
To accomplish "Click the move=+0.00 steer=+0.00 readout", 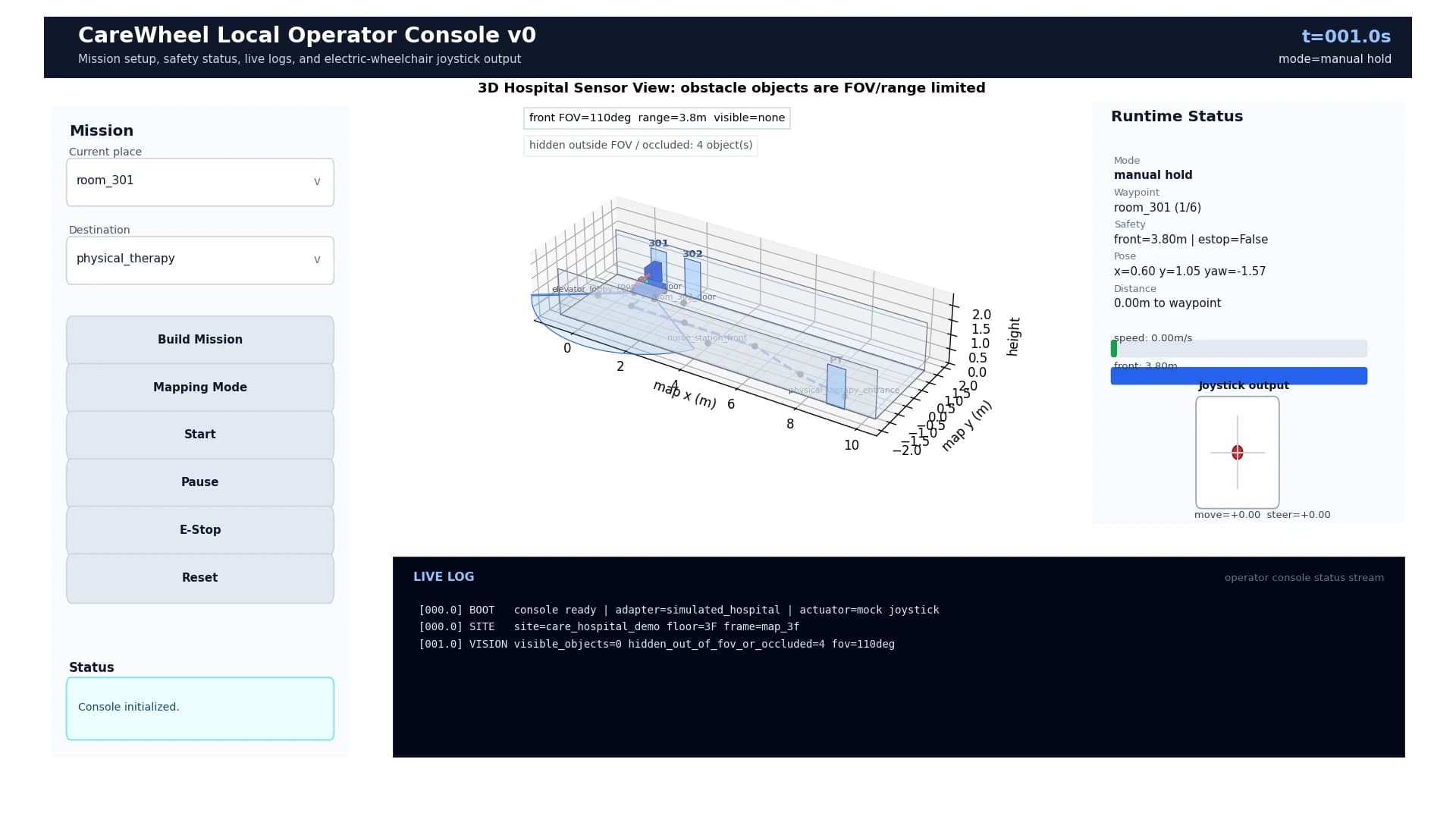I will (1262, 515).
